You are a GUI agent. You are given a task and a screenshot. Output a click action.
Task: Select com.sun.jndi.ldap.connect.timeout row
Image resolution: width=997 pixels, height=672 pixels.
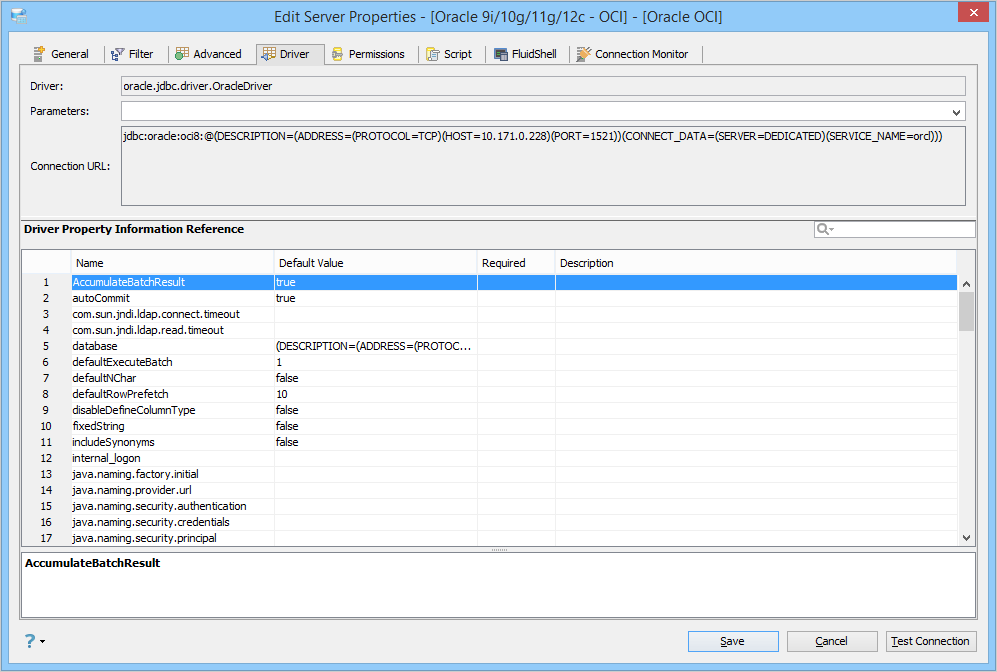[x=490, y=314]
